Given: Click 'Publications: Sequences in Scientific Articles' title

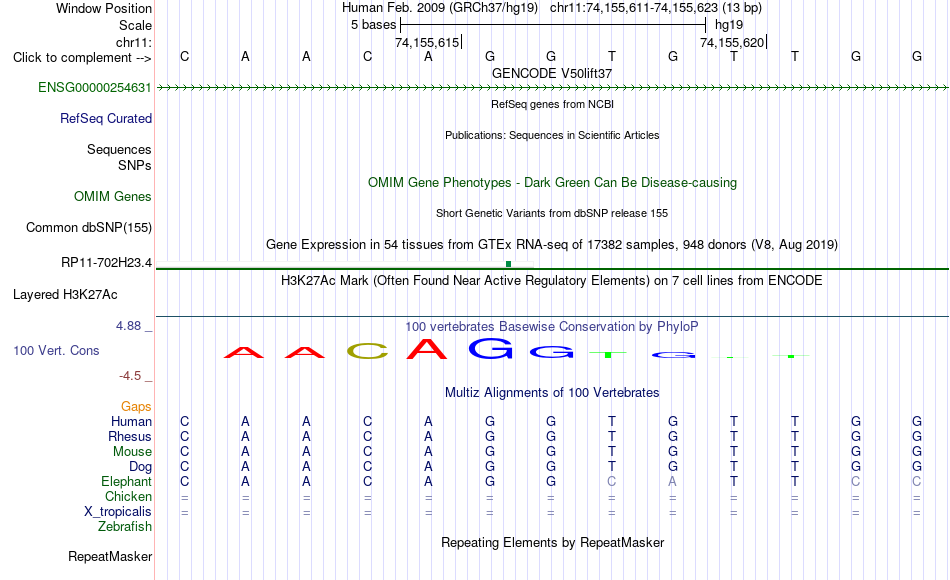Looking at the screenshot, I should click(552, 135).
